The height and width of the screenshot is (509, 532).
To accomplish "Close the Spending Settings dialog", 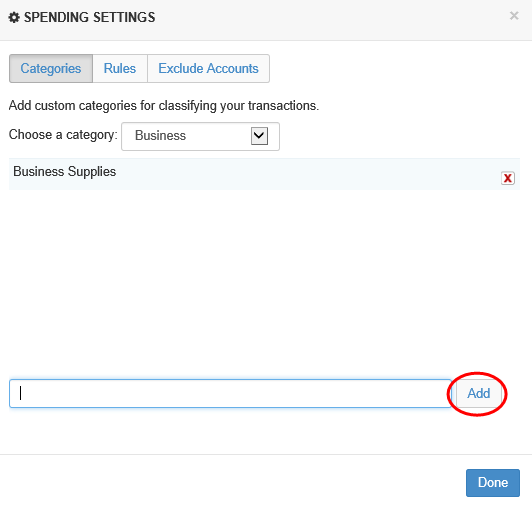I will click(x=514, y=16).
